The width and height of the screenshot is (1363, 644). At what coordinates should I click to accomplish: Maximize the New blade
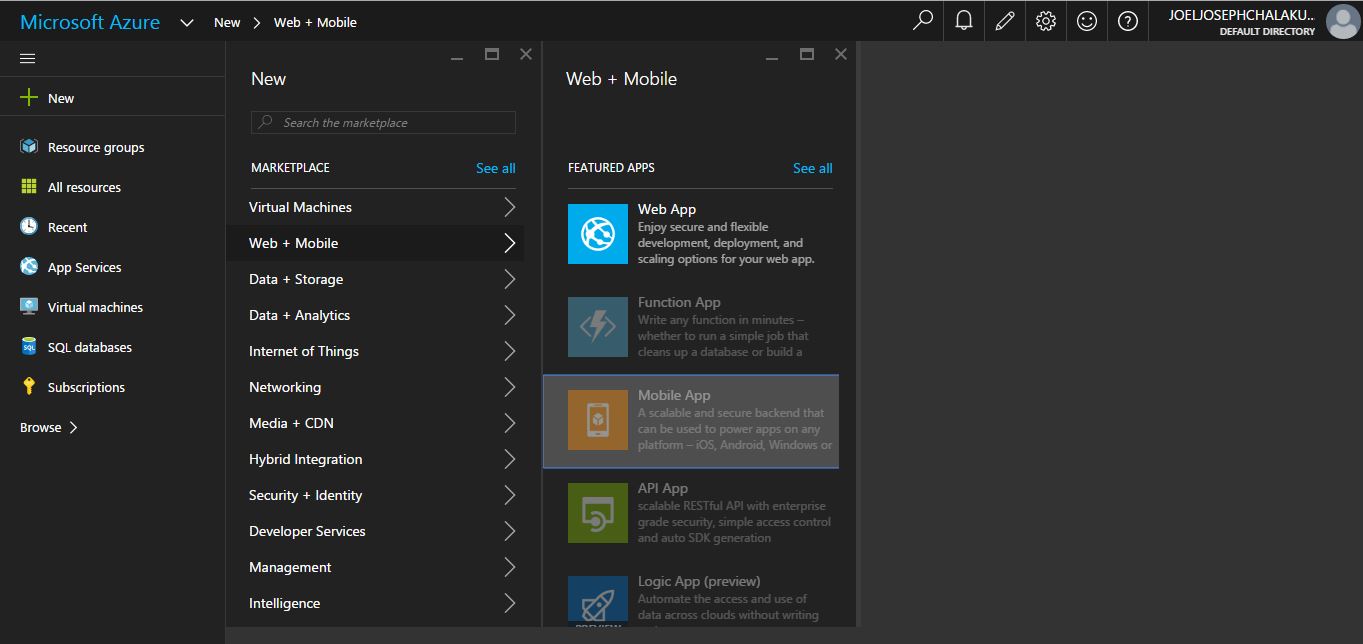[x=492, y=55]
